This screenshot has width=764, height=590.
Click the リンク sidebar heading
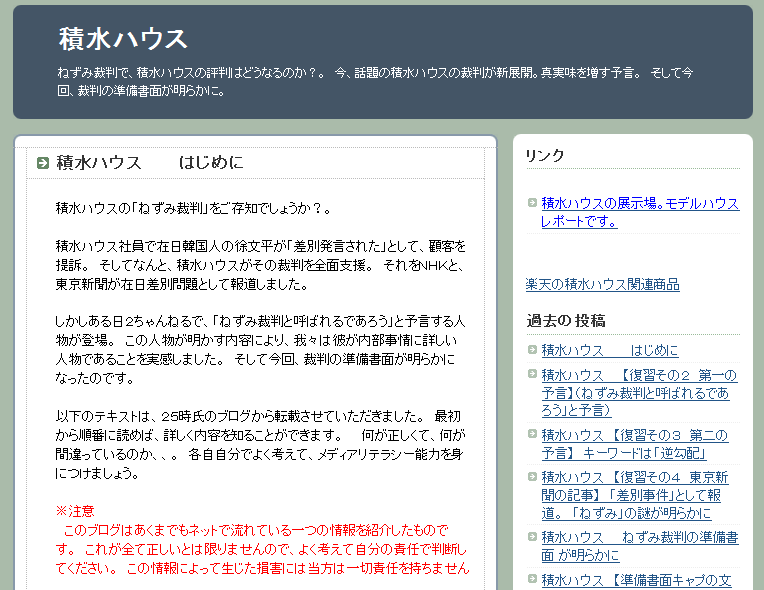(545, 155)
